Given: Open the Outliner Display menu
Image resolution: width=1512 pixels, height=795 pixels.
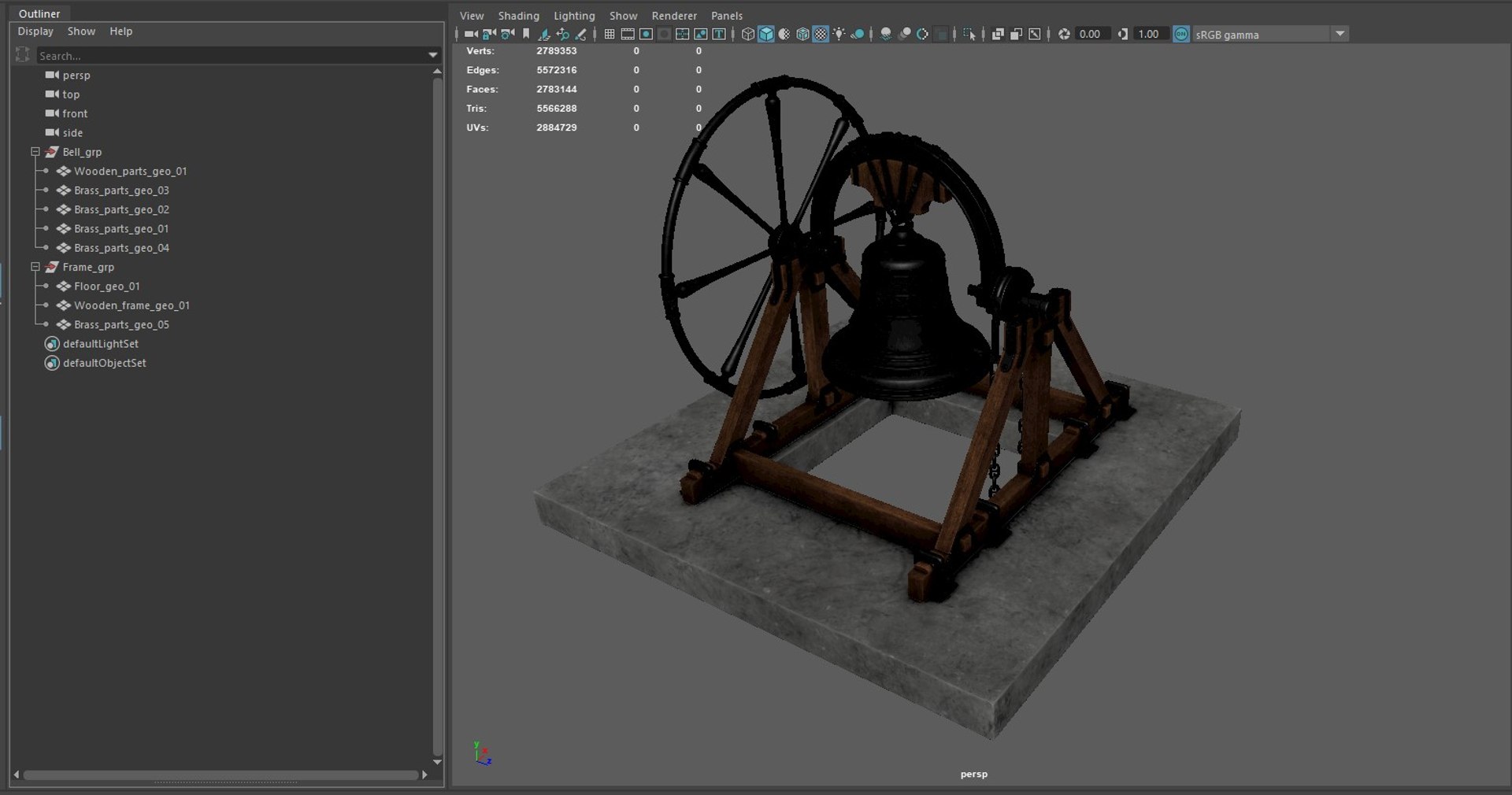Looking at the screenshot, I should [x=35, y=31].
